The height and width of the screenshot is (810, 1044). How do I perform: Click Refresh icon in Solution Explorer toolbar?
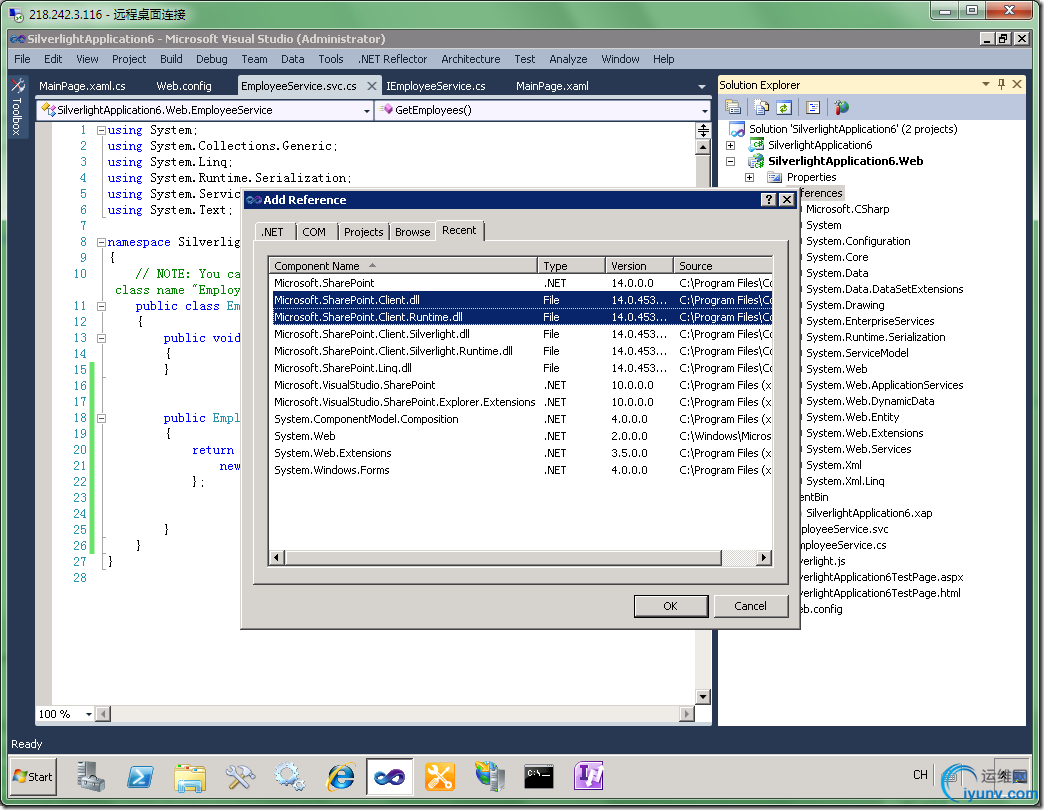coord(784,107)
